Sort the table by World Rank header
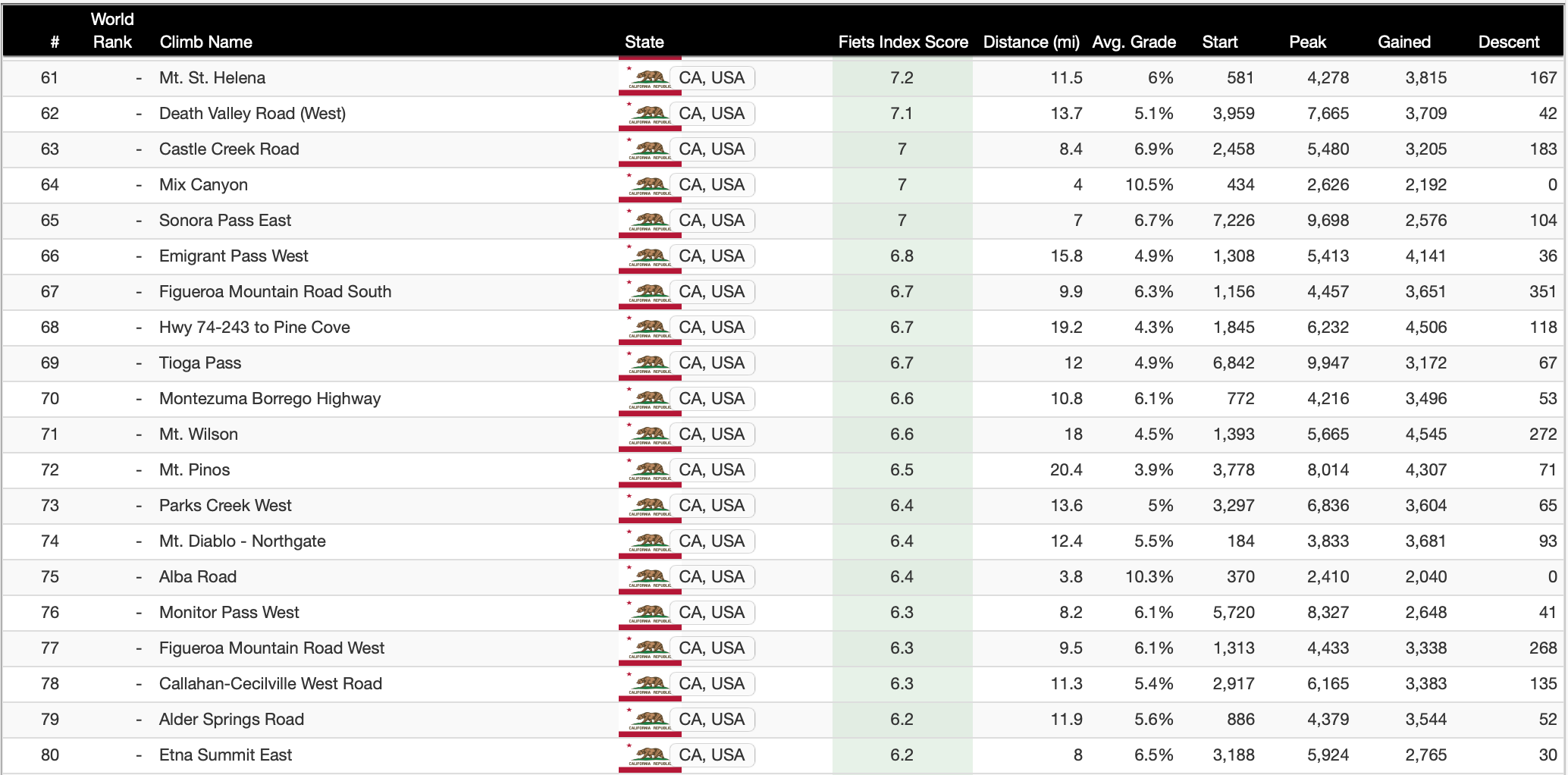 pyautogui.click(x=112, y=31)
